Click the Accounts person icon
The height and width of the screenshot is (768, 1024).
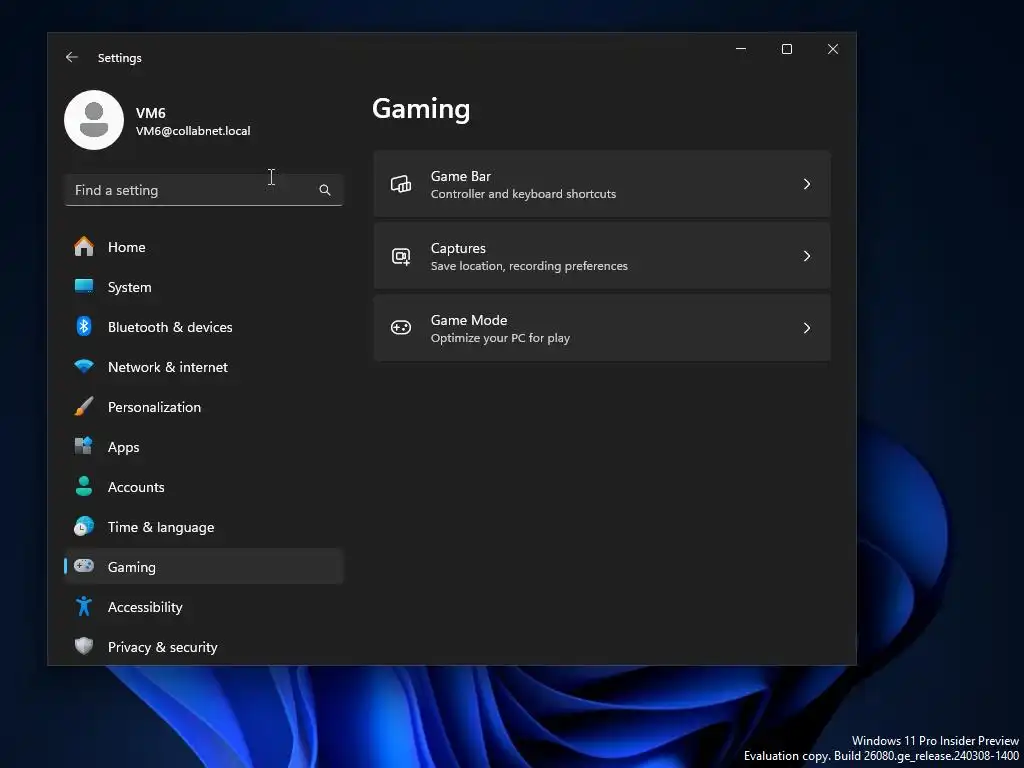click(x=84, y=487)
